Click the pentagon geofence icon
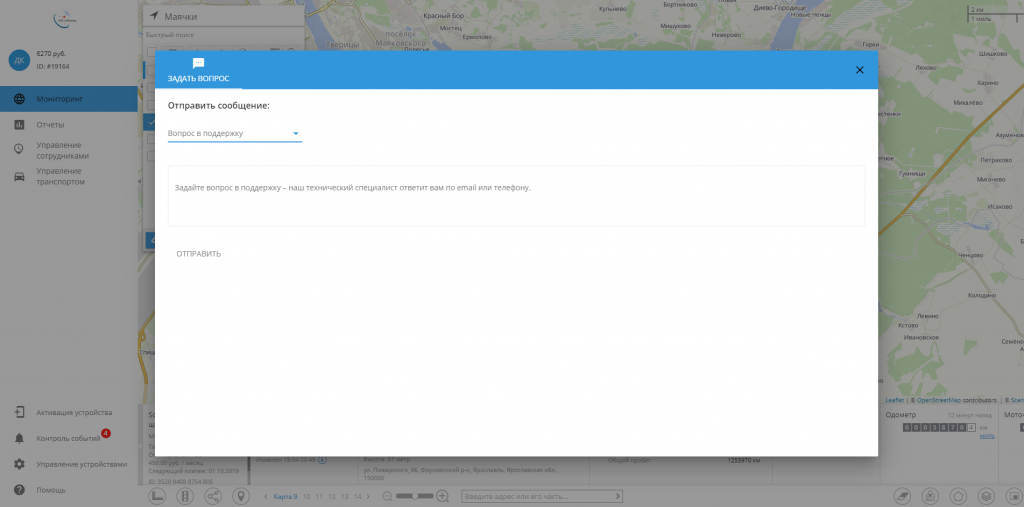Image resolution: width=1024 pixels, height=507 pixels. click(959, 497)
